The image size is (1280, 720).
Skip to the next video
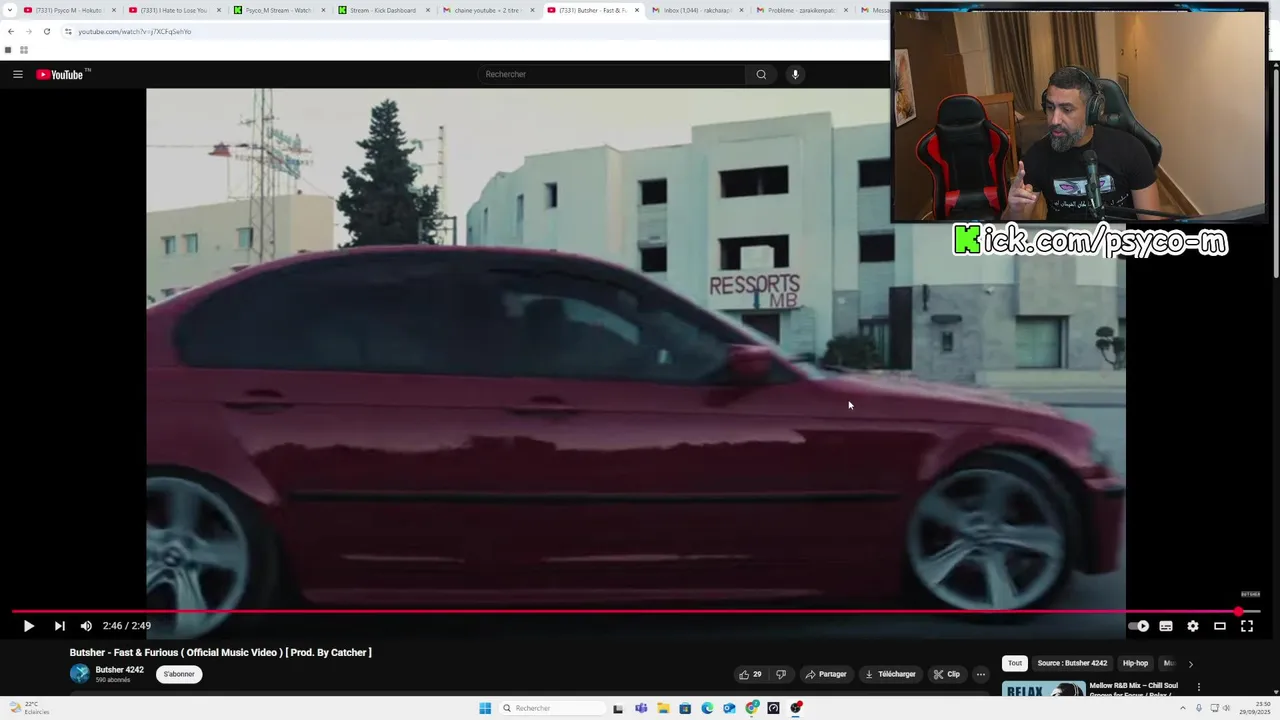click(x=59, y=626)
